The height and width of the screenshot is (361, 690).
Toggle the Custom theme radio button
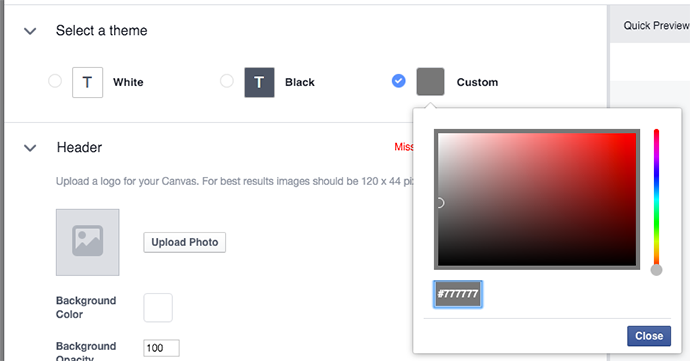399,81
